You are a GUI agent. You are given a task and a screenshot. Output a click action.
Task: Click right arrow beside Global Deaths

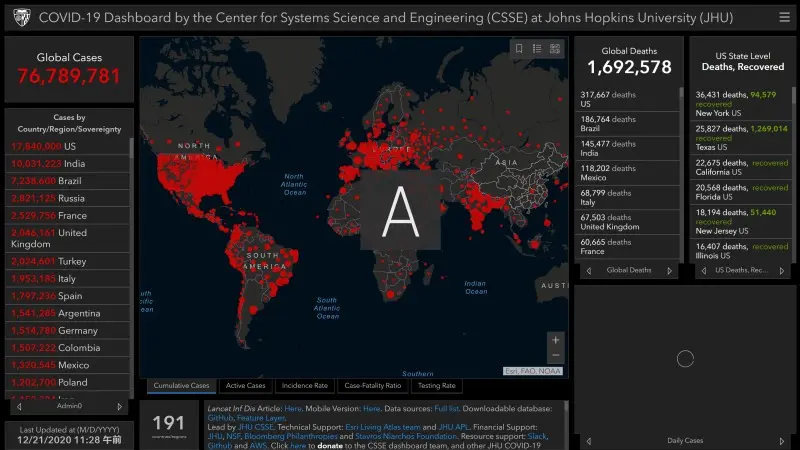click(x=669, y=271)
